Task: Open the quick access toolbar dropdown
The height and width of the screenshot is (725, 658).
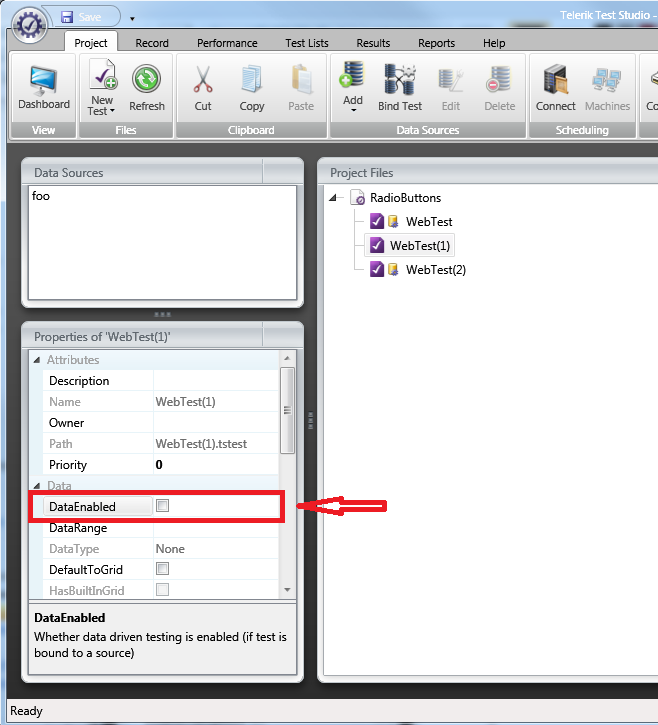Action: (132, 19)
